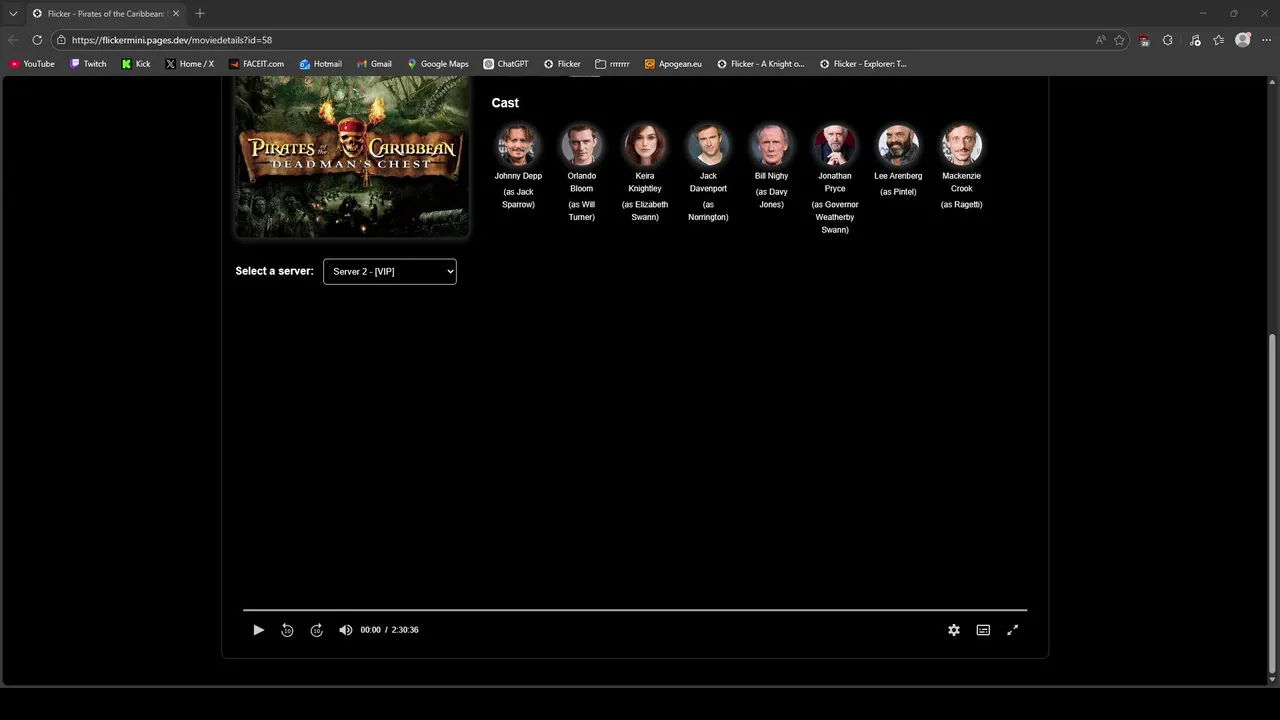The image size is (1280, 720).
Task: Open a new browser tab
Action: coord(200,13)
